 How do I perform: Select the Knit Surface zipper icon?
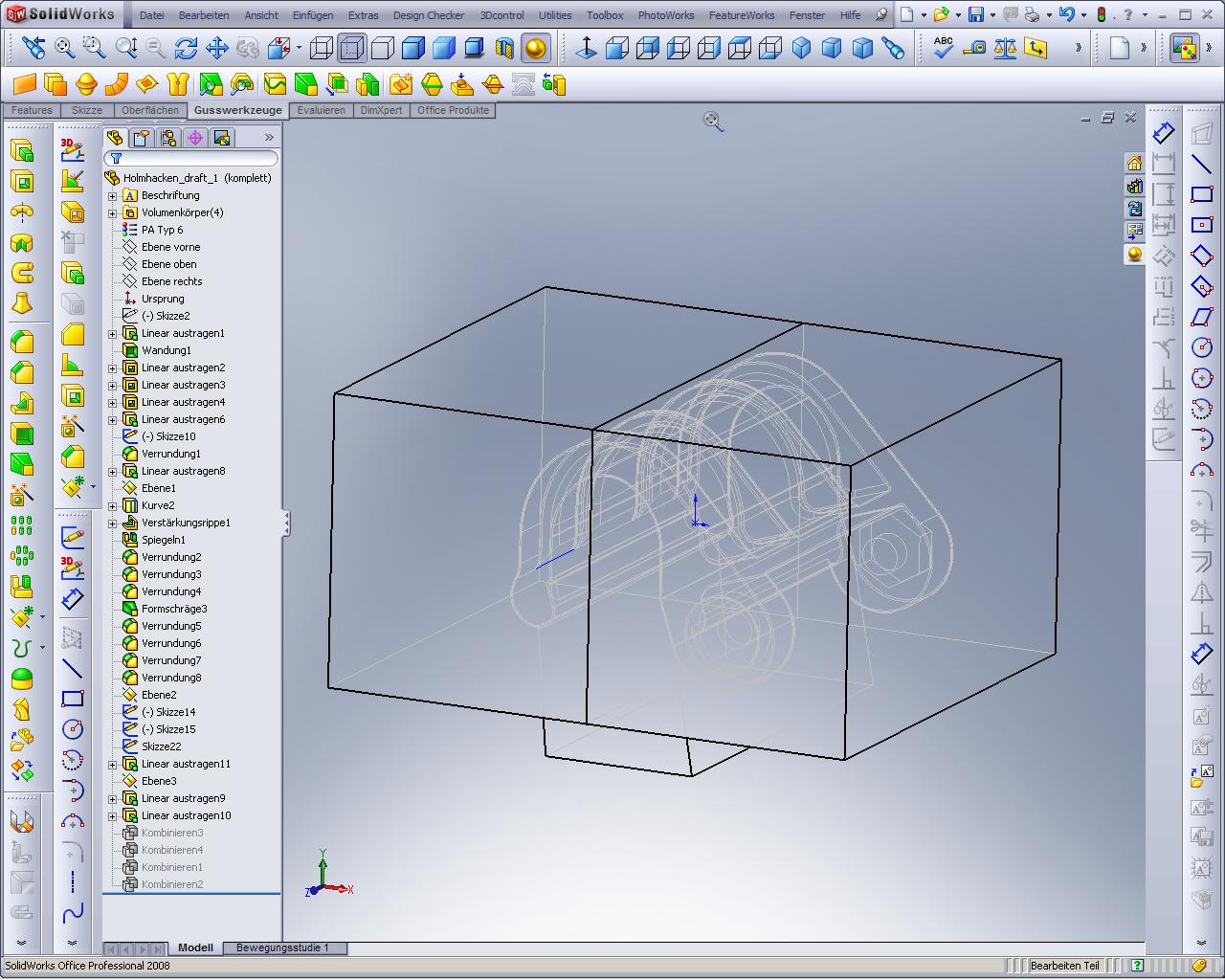(x=177, y=85)
